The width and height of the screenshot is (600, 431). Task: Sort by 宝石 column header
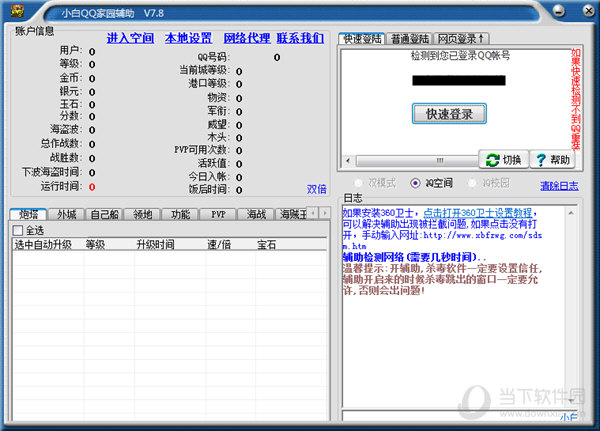(291, 245)
